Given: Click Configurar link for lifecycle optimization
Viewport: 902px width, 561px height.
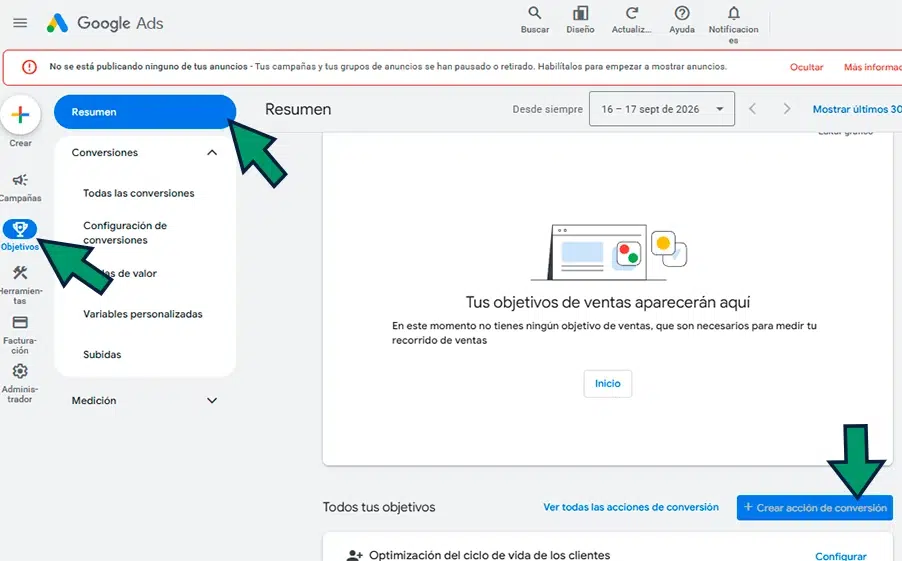Looking at the screenshot, I should [x=840, y=556].
